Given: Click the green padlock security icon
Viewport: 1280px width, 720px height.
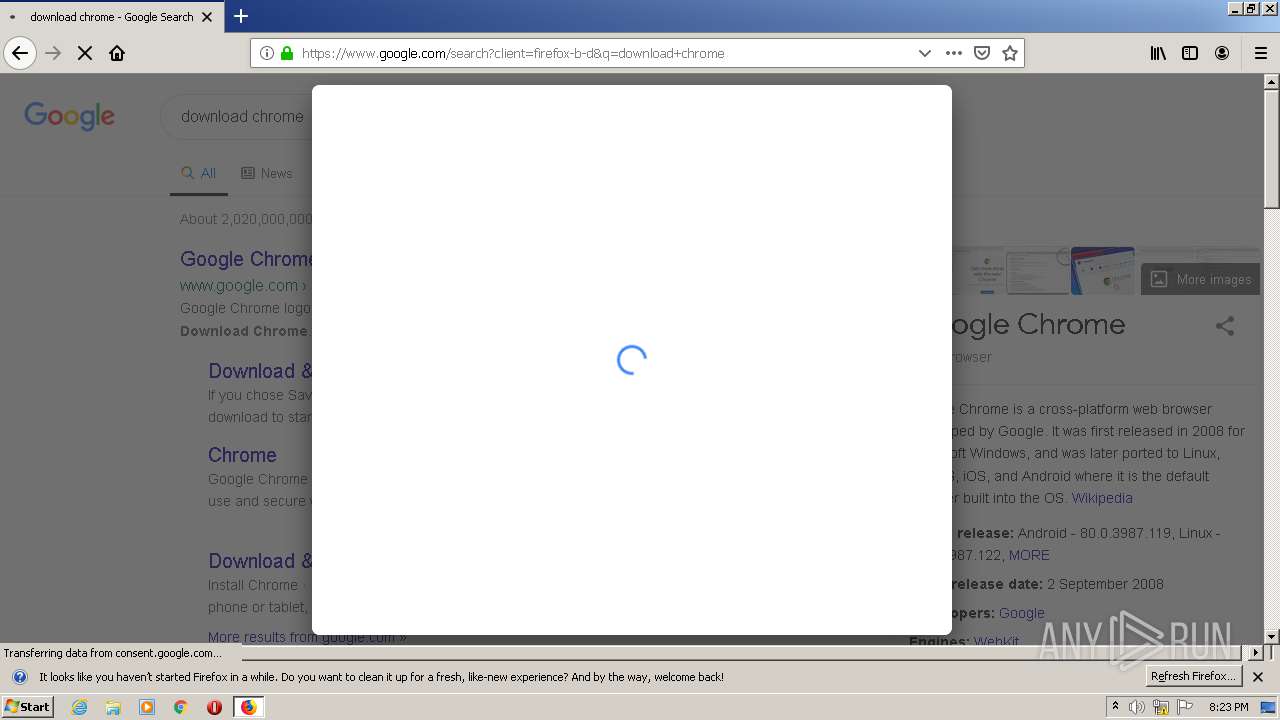Looking at the screenshot, I should coord(287,53).
